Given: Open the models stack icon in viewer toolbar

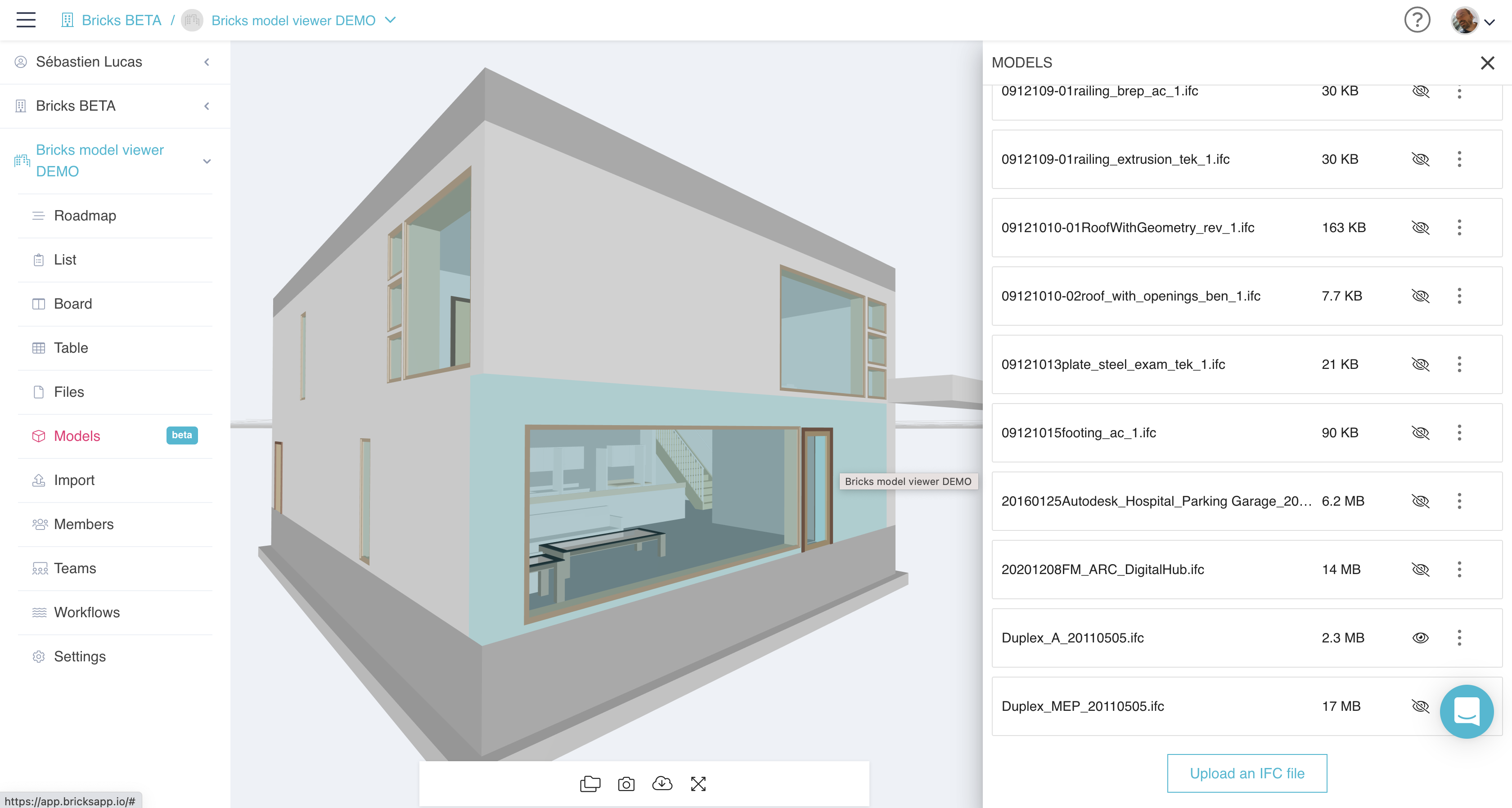Looking at the screenshot, I should [590, 783].
